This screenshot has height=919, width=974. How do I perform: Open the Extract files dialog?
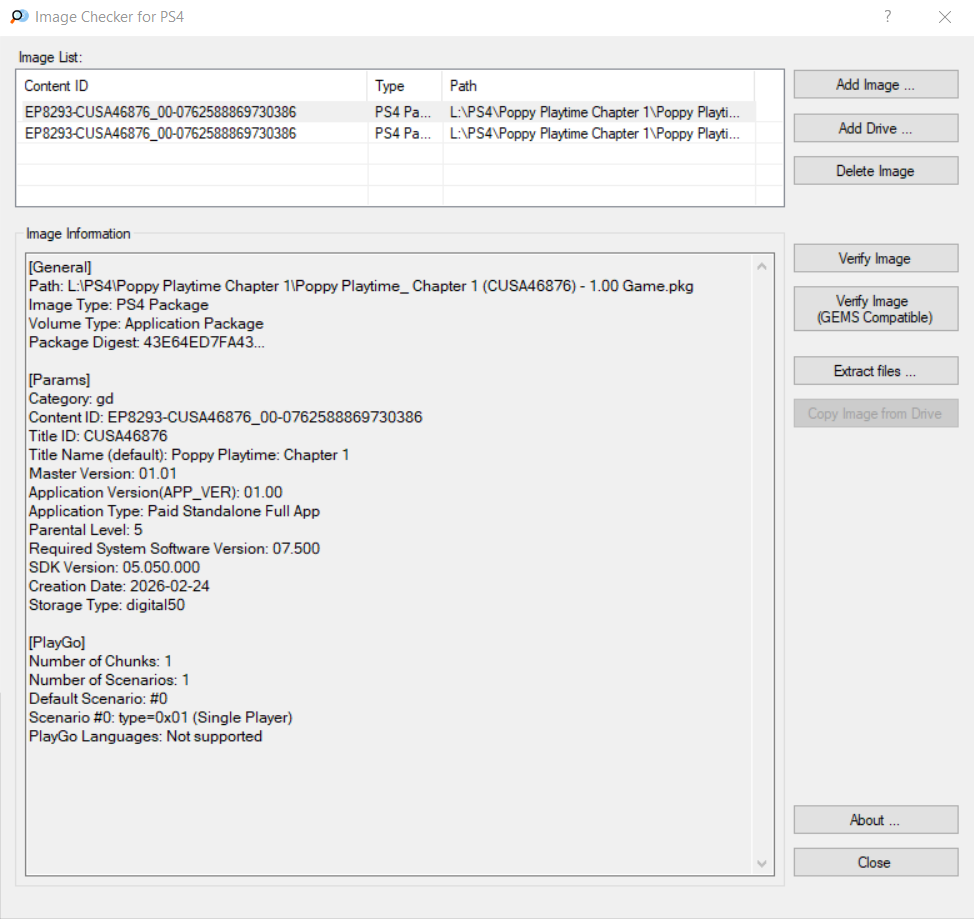[x=875, y=371]
